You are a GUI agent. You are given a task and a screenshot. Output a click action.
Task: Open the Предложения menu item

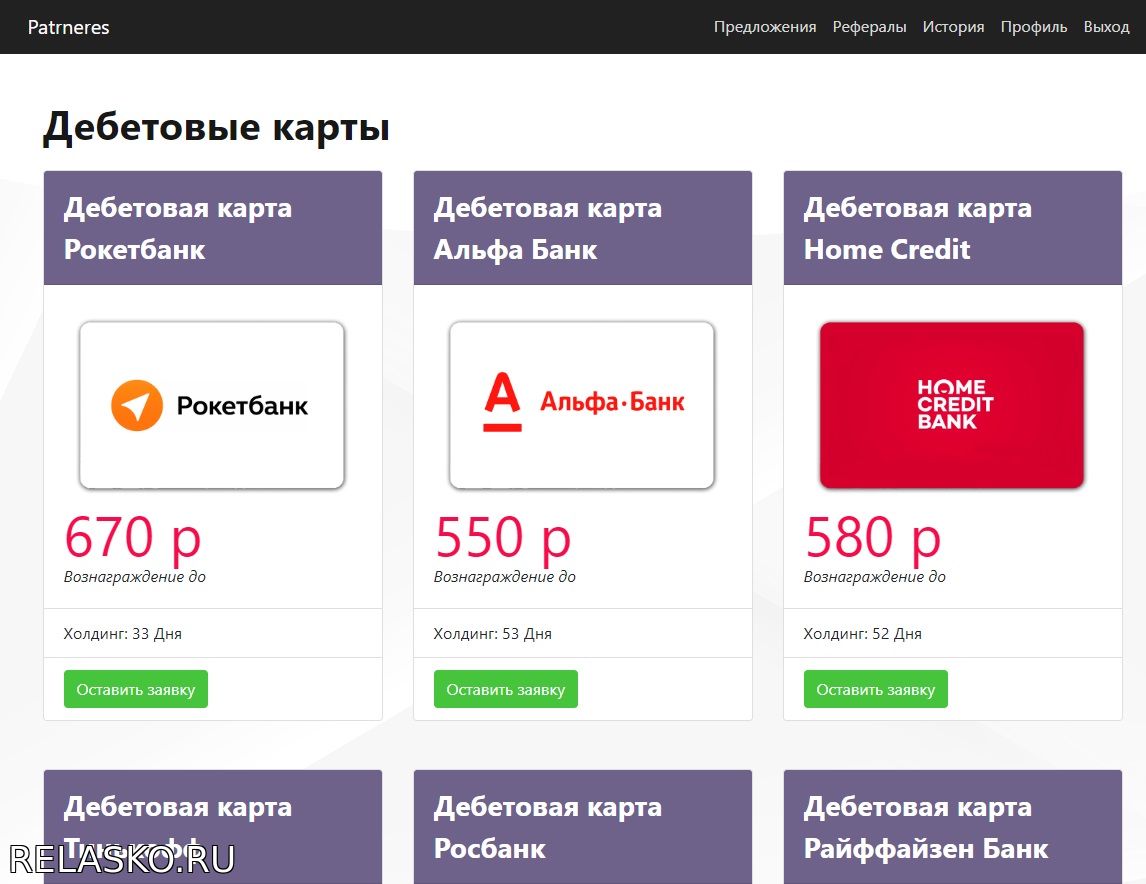click(764, 27)
